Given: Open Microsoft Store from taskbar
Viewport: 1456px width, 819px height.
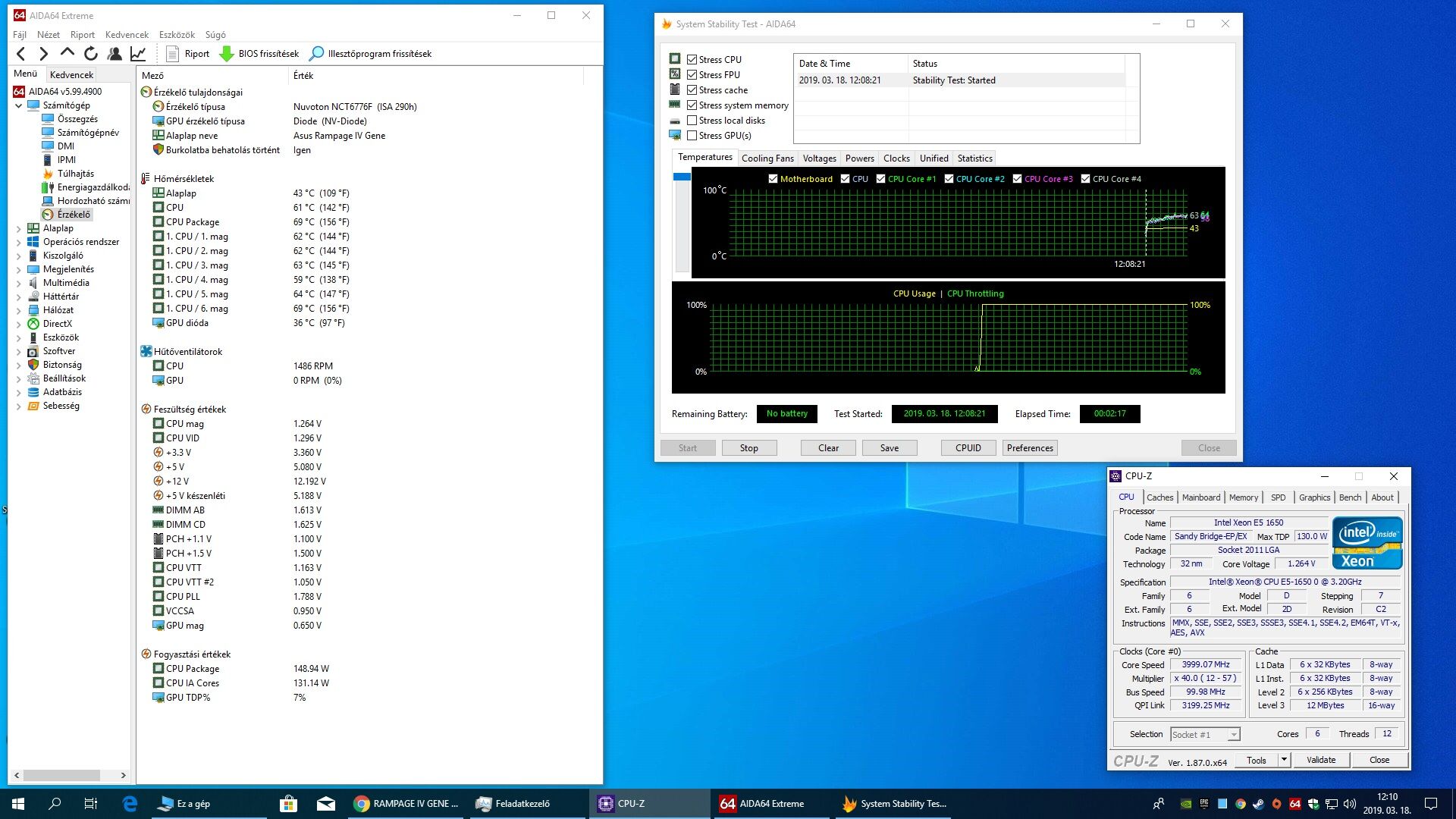Looking at the screenshot, I should click(x=288, y=804).
